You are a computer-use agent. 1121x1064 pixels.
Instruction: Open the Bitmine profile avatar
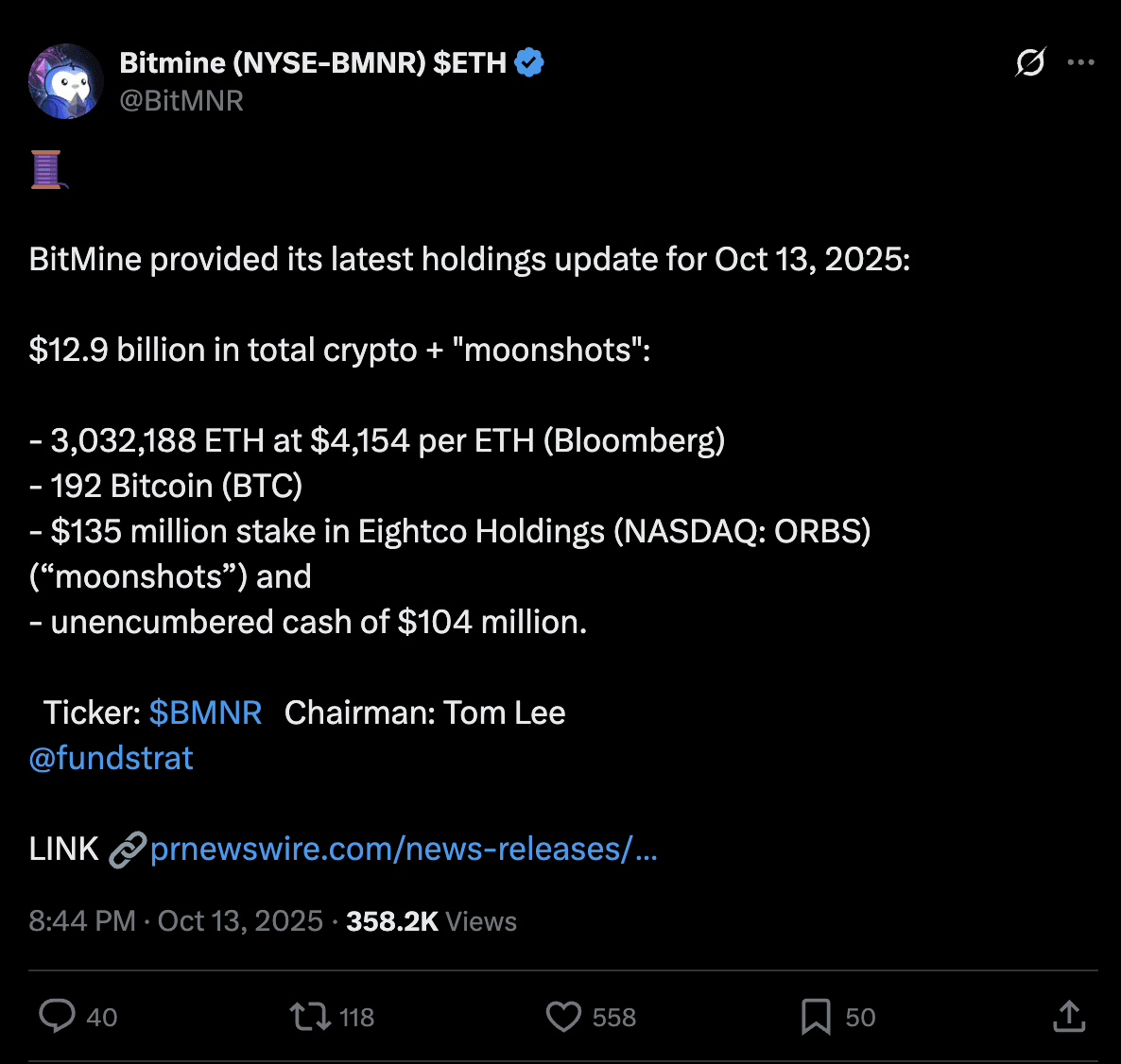(x=66, y=81)
